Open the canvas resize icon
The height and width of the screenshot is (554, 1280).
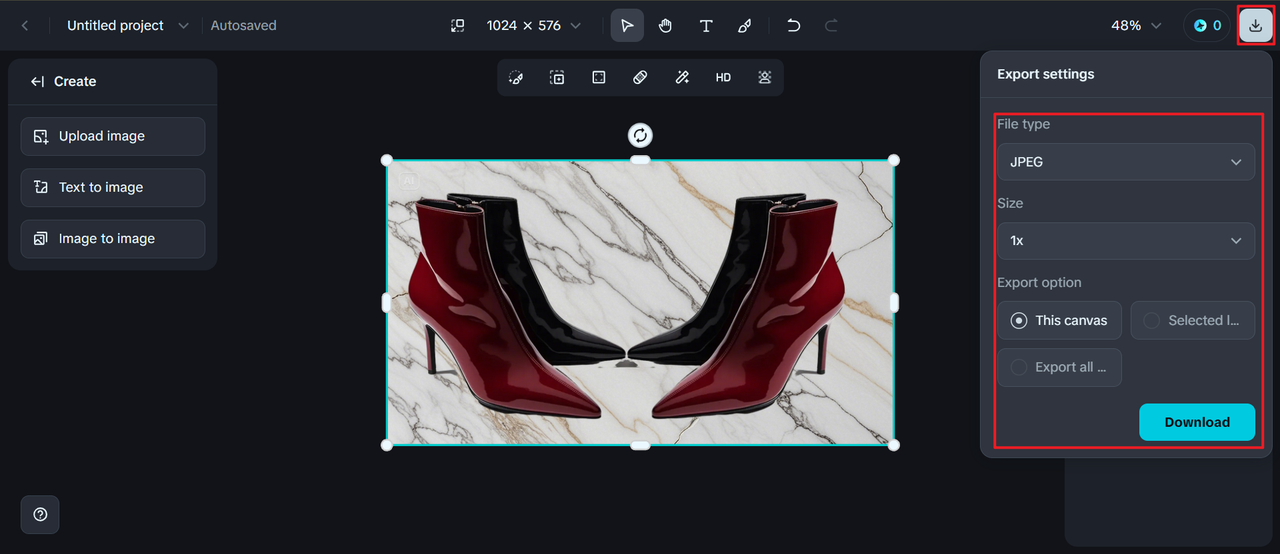tap(457, 25)
